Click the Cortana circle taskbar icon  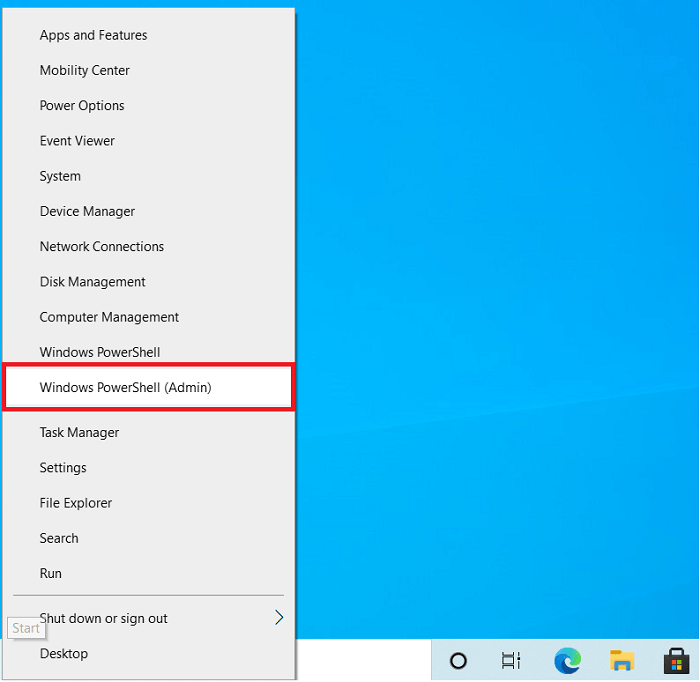click(x=458, y=661)
